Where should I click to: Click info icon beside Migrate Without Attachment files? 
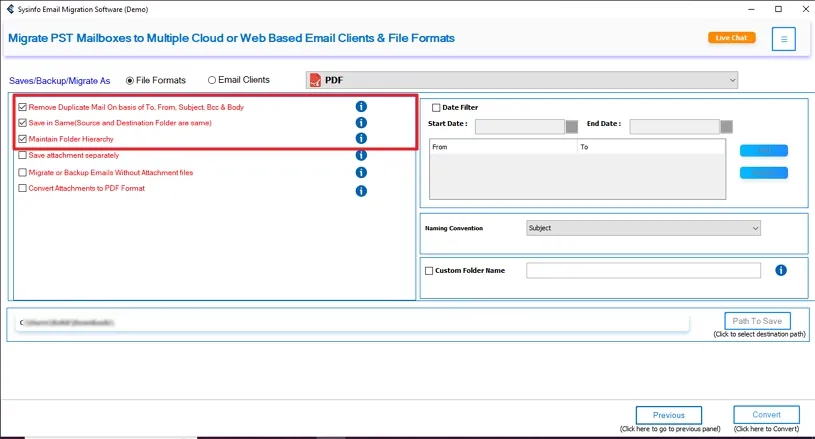coord(361,172)
